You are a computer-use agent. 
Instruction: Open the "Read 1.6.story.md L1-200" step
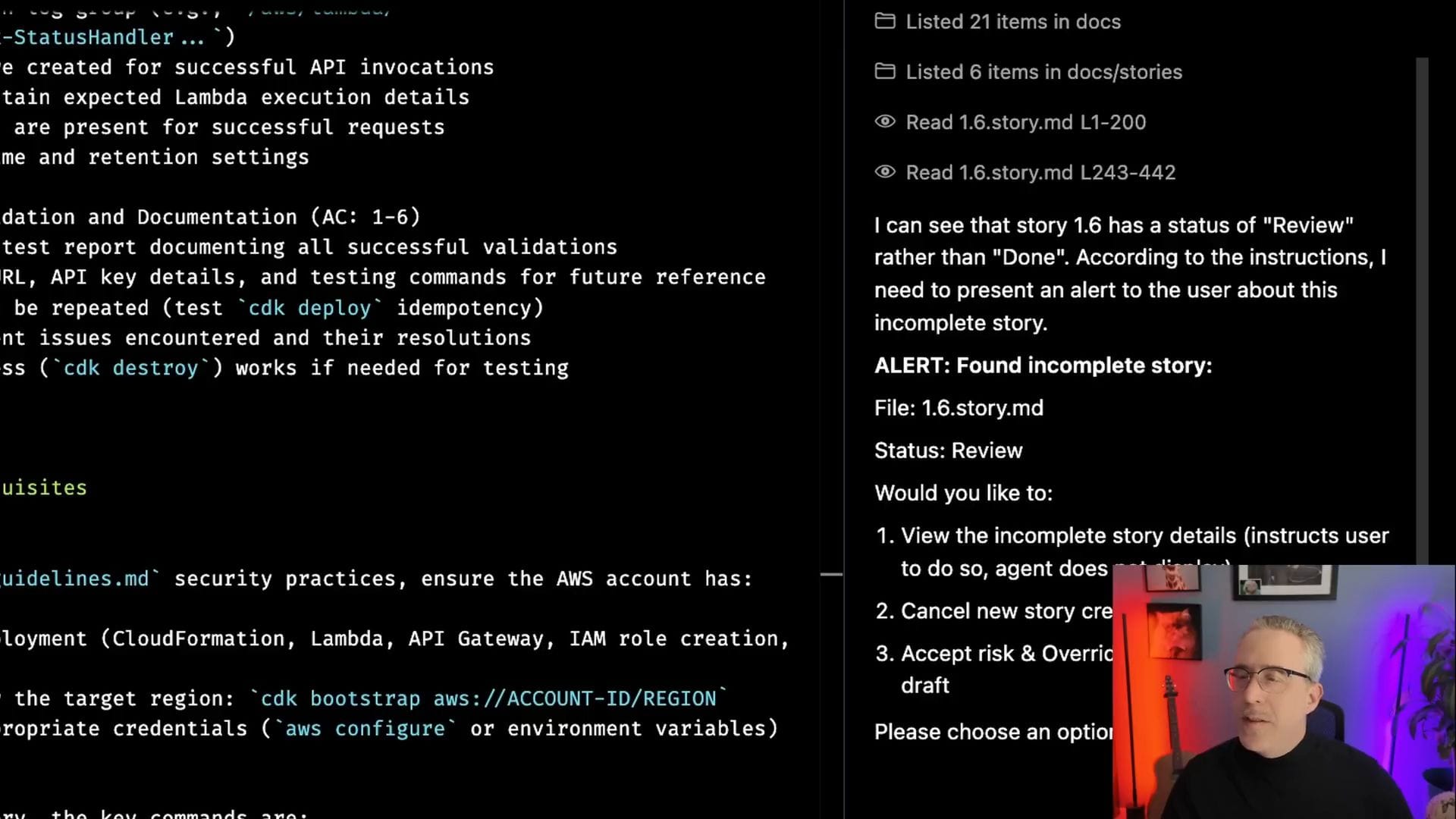coord(1025,122)
